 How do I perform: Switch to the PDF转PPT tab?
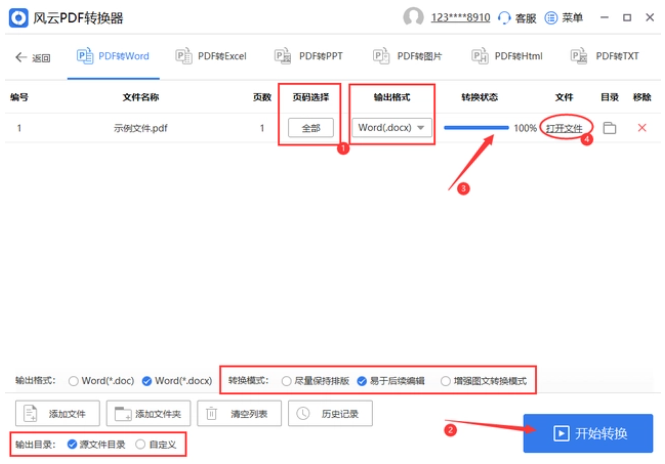tap(308, 56)
